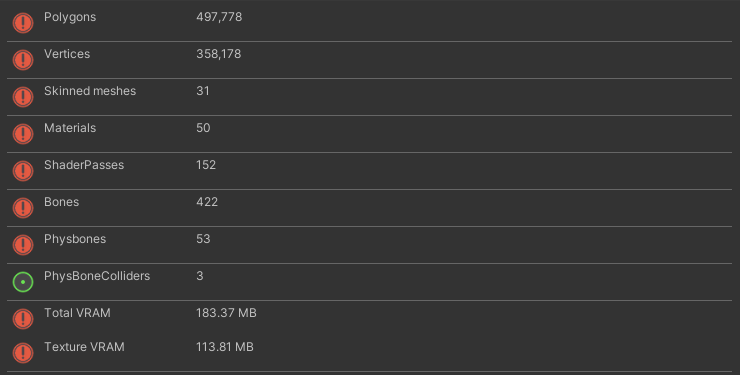Click the Total VRAM warning icon
Image resolution: width=740 pixels, height=375 pixels.
23,319
